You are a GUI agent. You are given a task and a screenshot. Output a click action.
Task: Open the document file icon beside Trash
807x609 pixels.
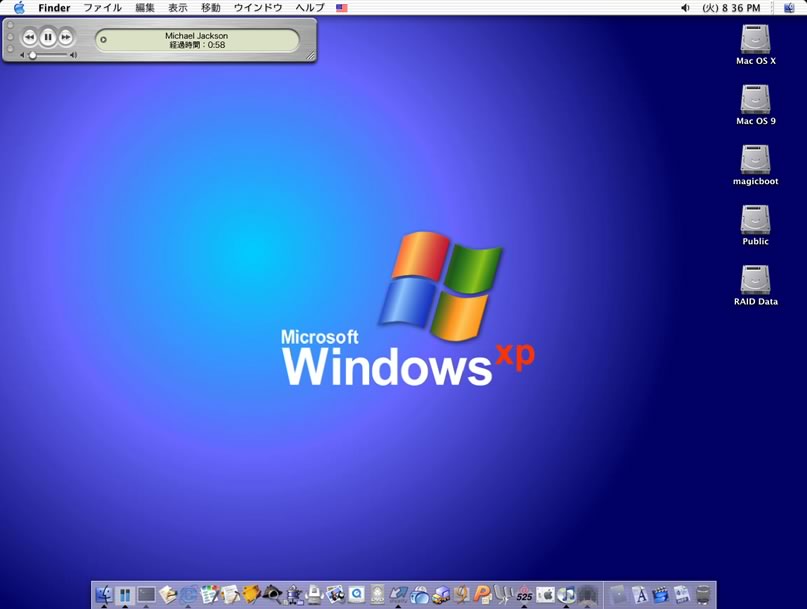click(x=681, y=595)
